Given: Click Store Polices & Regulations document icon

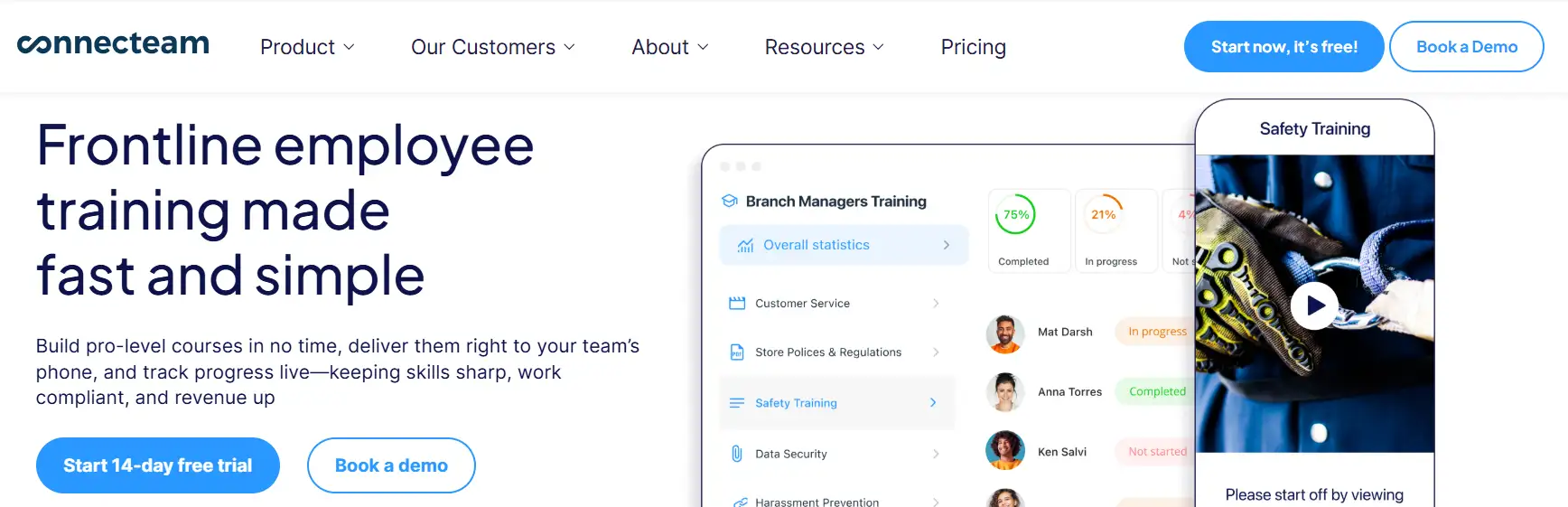Looking at the screenshot, I should pos(737,352).
